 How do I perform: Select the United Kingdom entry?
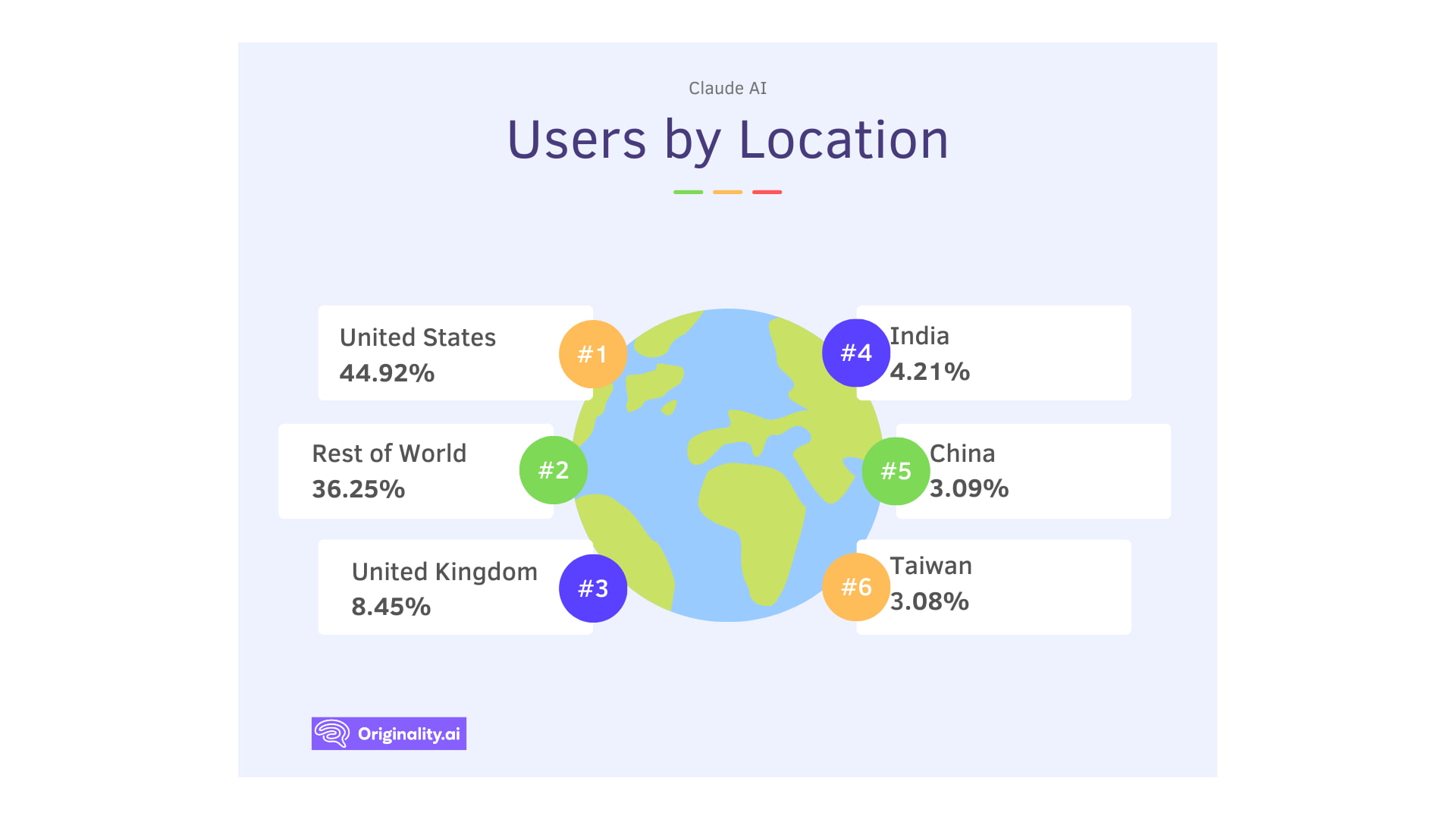point(444,572)
